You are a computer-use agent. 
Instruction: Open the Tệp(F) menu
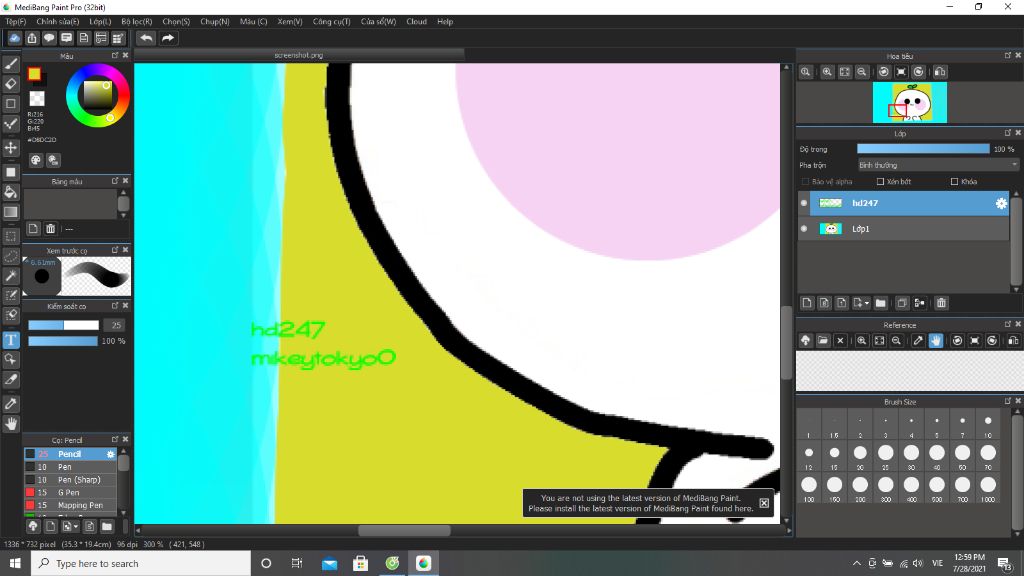coord(16,22)
